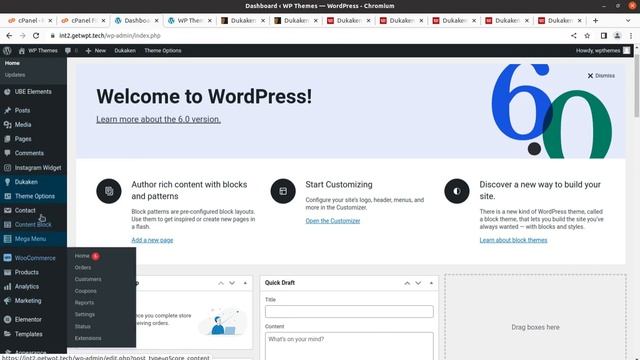This screenshot has height=360, width=640.
Task: Reload the page in Chromium
Action: point(36,36)
